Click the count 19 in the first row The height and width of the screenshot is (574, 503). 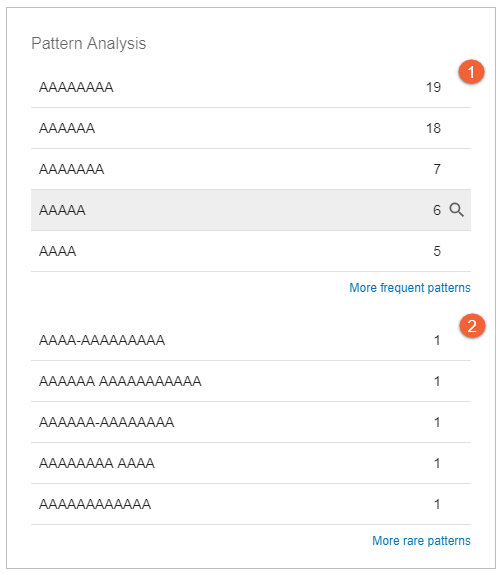433,87
